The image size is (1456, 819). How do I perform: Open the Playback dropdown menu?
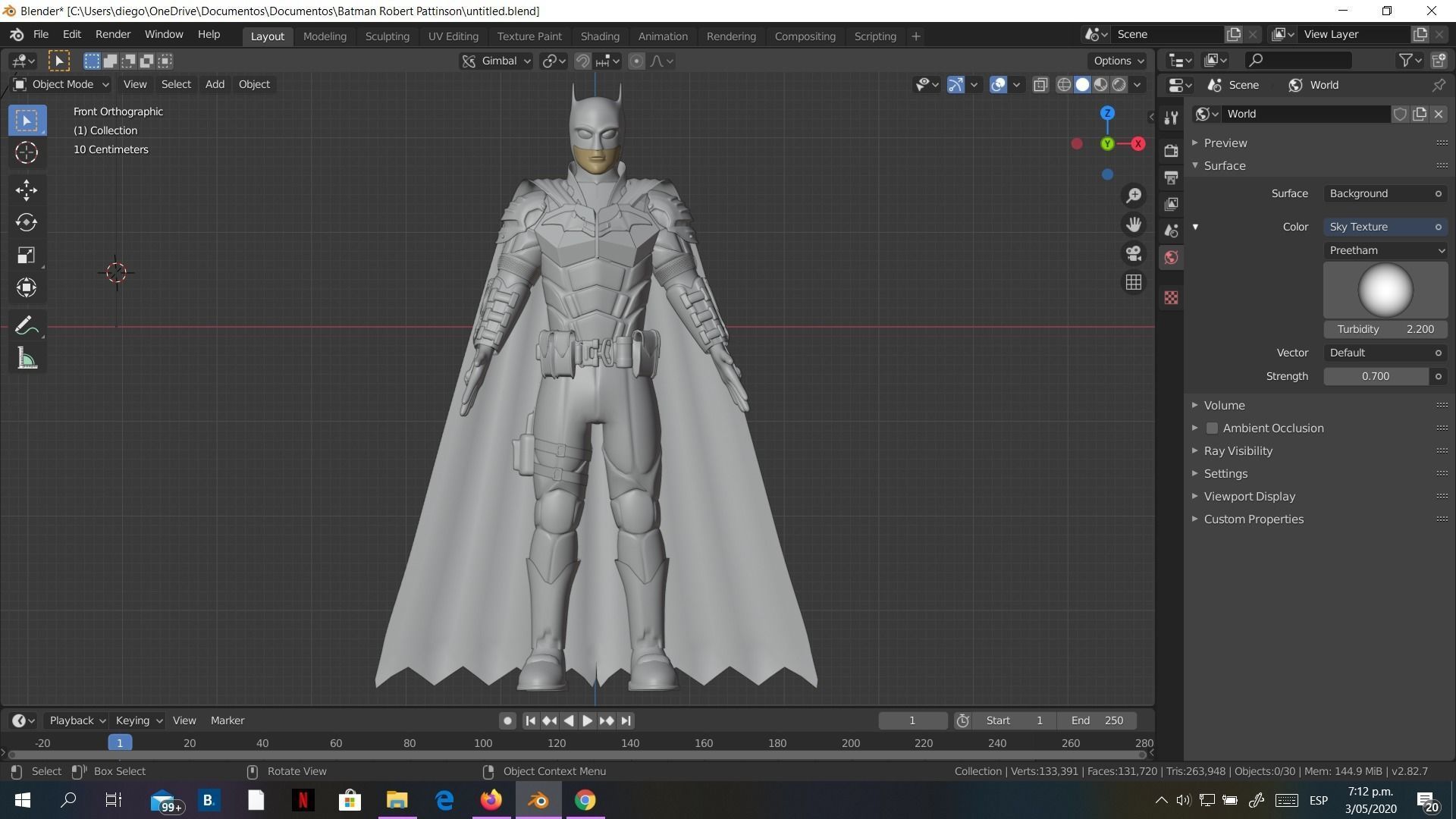click(77, 720)
